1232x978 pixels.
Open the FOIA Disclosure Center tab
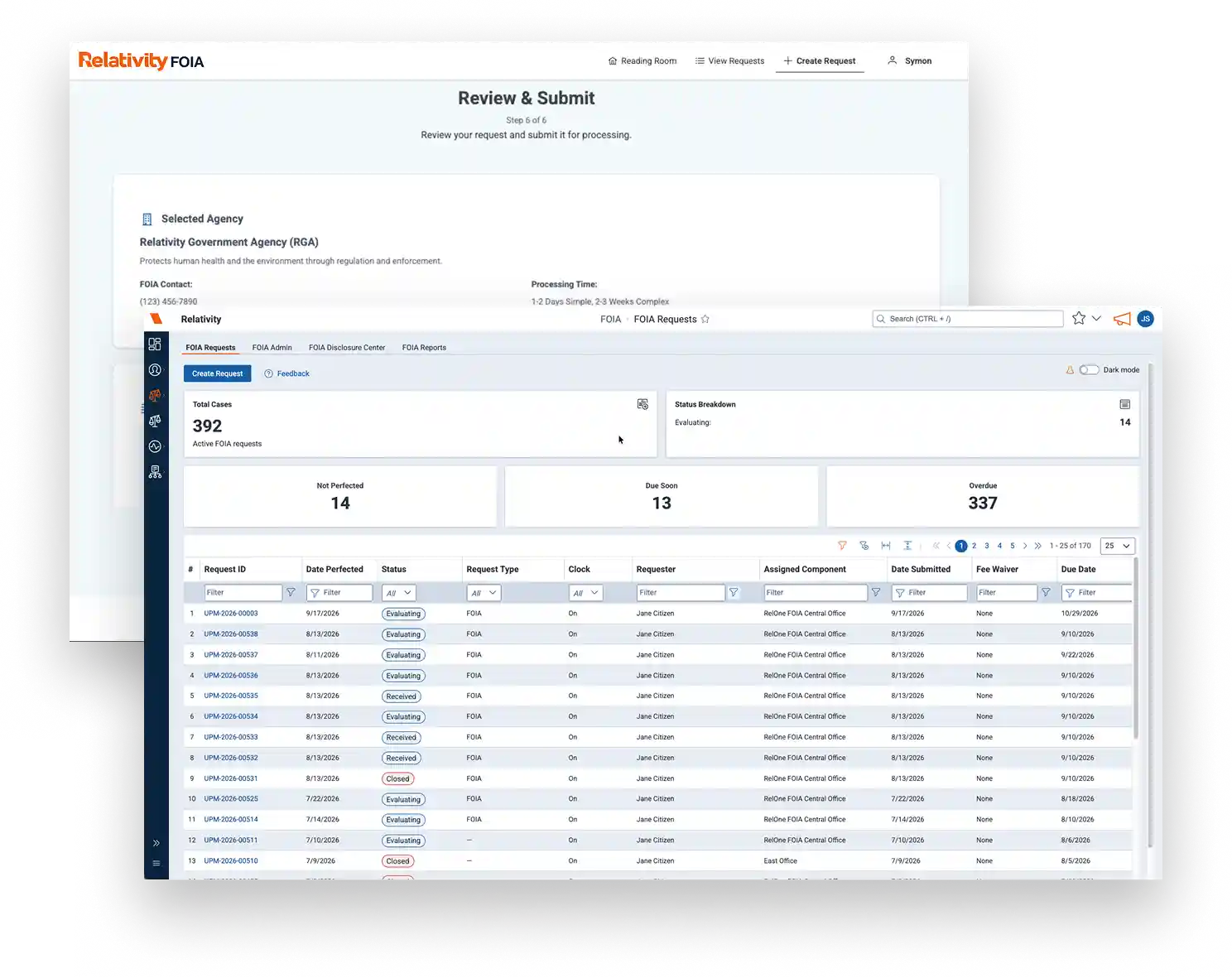[347, 348]
